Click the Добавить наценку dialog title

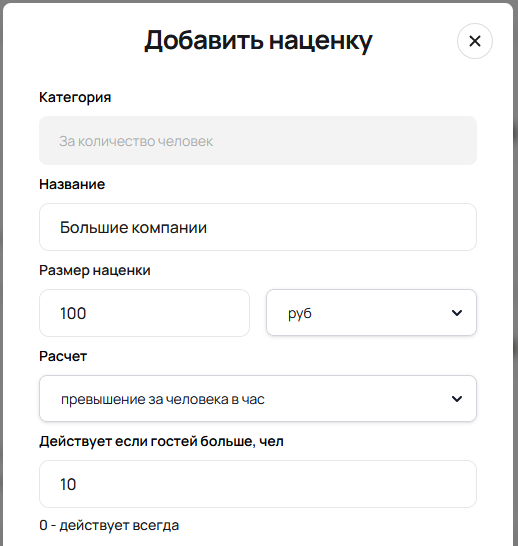tap(258, 41)
